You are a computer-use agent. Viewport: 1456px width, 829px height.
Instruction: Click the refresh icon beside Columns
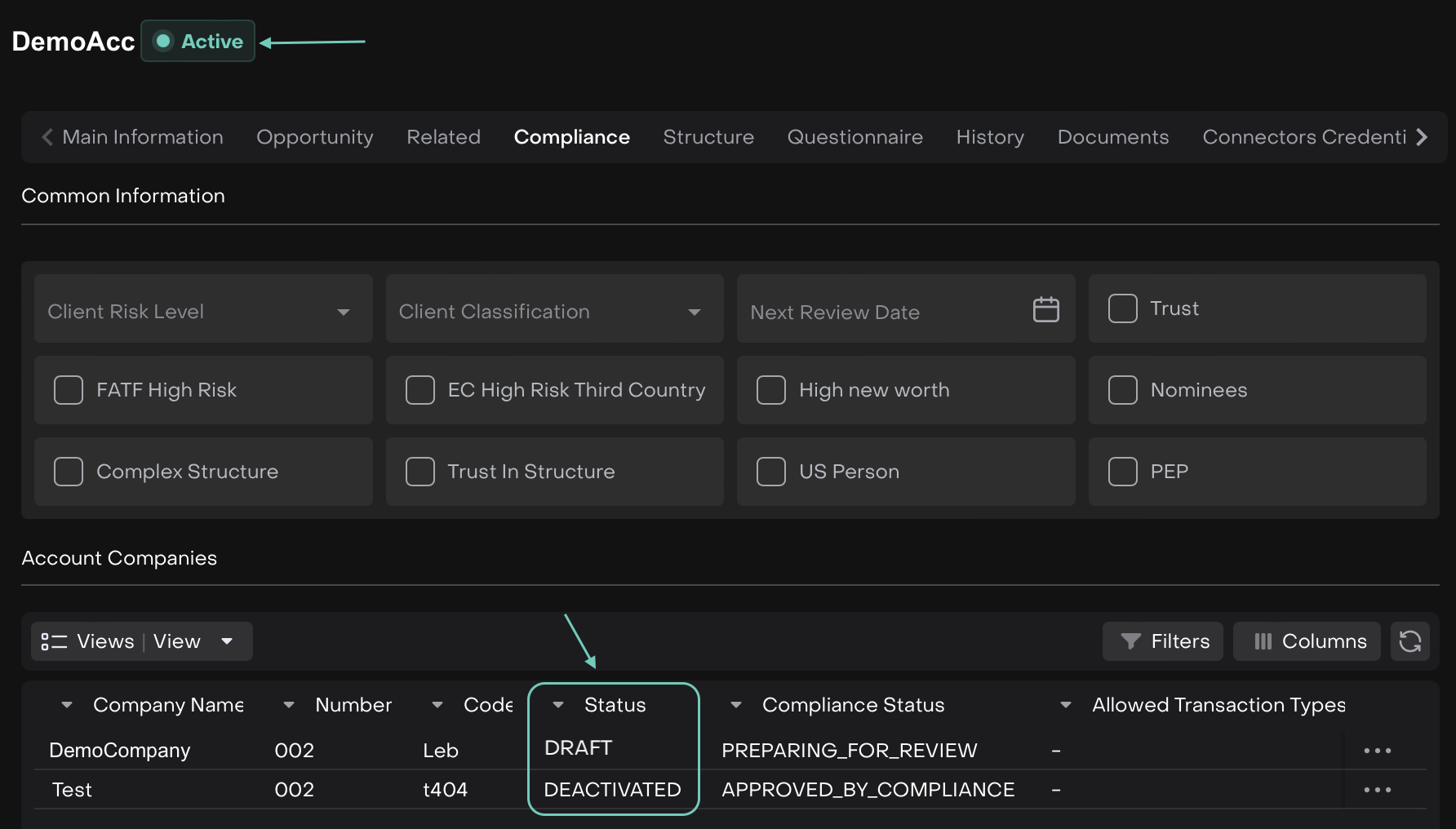coord(1409,641)
